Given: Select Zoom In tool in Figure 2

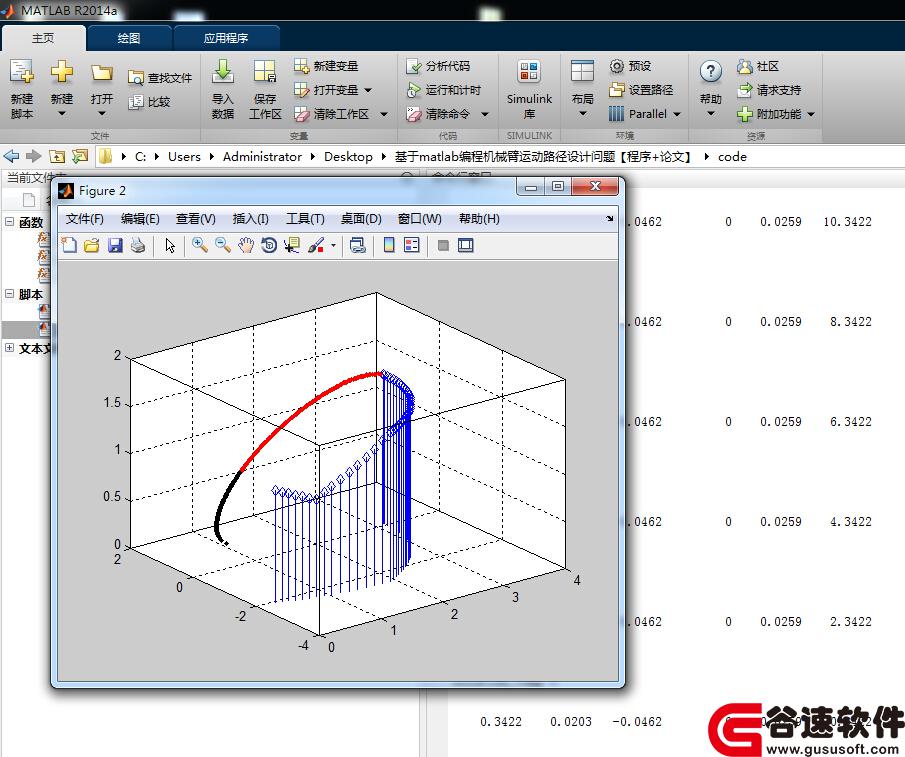Looking at the screenshot, I should pos(200,245).
